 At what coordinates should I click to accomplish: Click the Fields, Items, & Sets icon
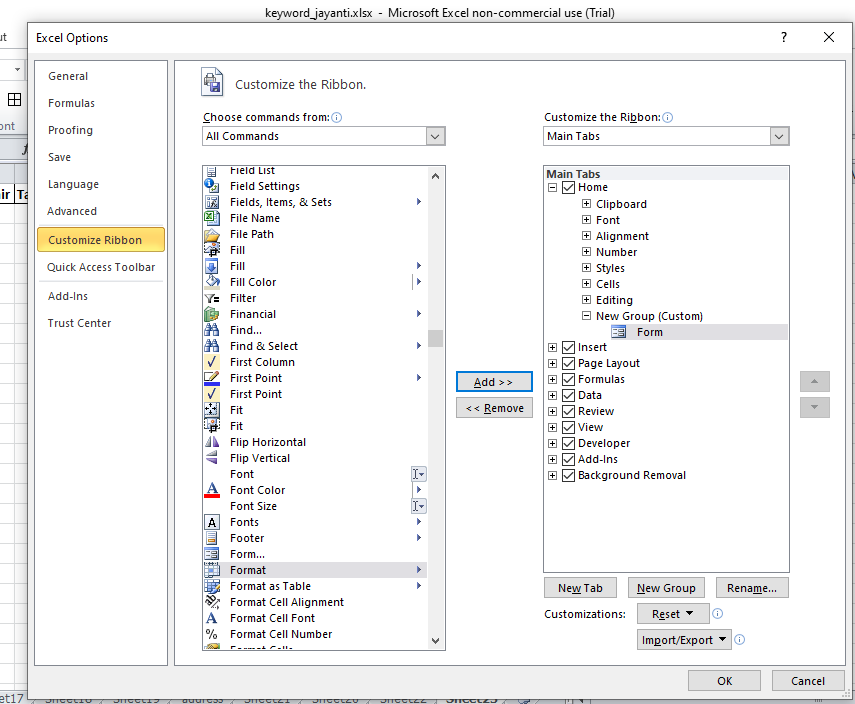(x=212, y=202)
